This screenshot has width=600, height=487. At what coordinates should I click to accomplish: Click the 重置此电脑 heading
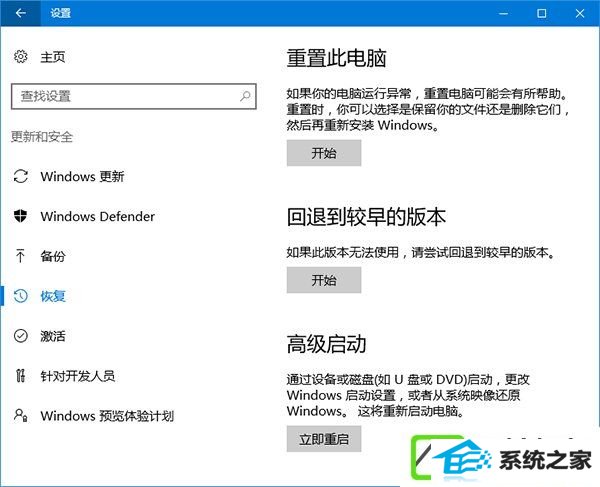tap(336, 58)
